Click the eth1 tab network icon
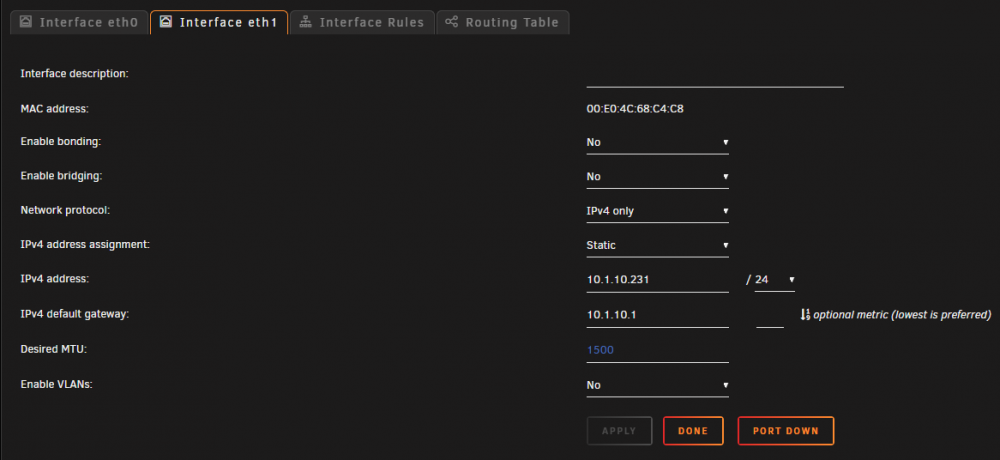 [165, 22]
